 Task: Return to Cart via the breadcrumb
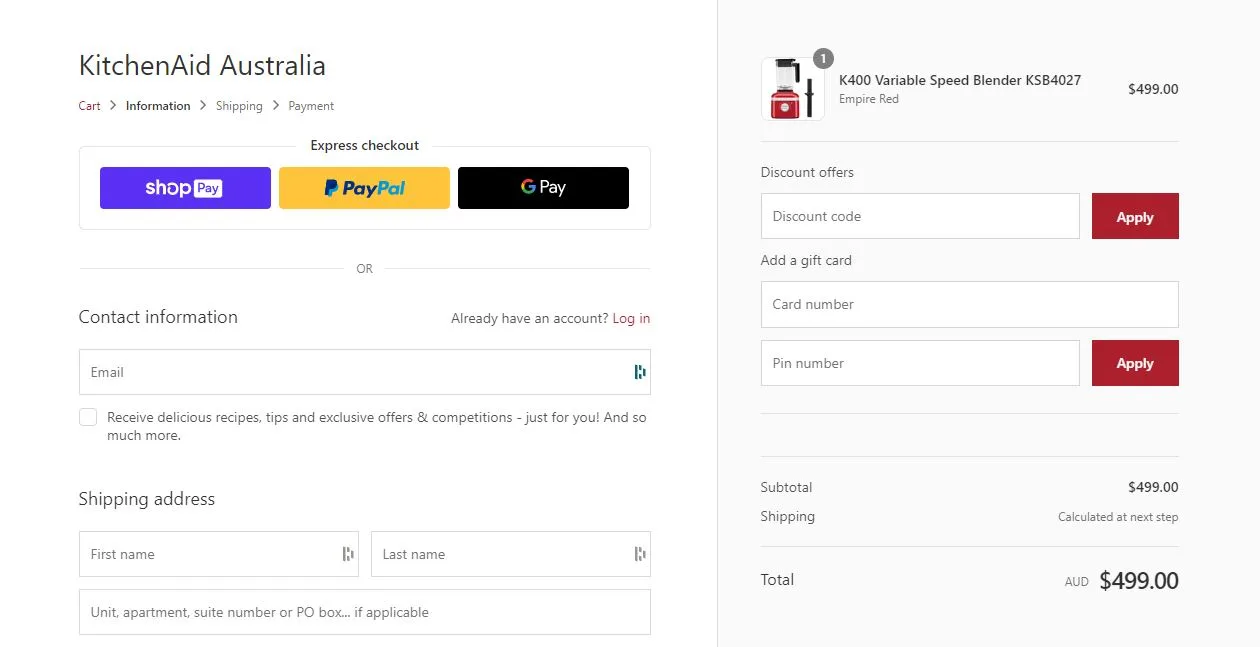pyautogui.click(x=89, y=105)
